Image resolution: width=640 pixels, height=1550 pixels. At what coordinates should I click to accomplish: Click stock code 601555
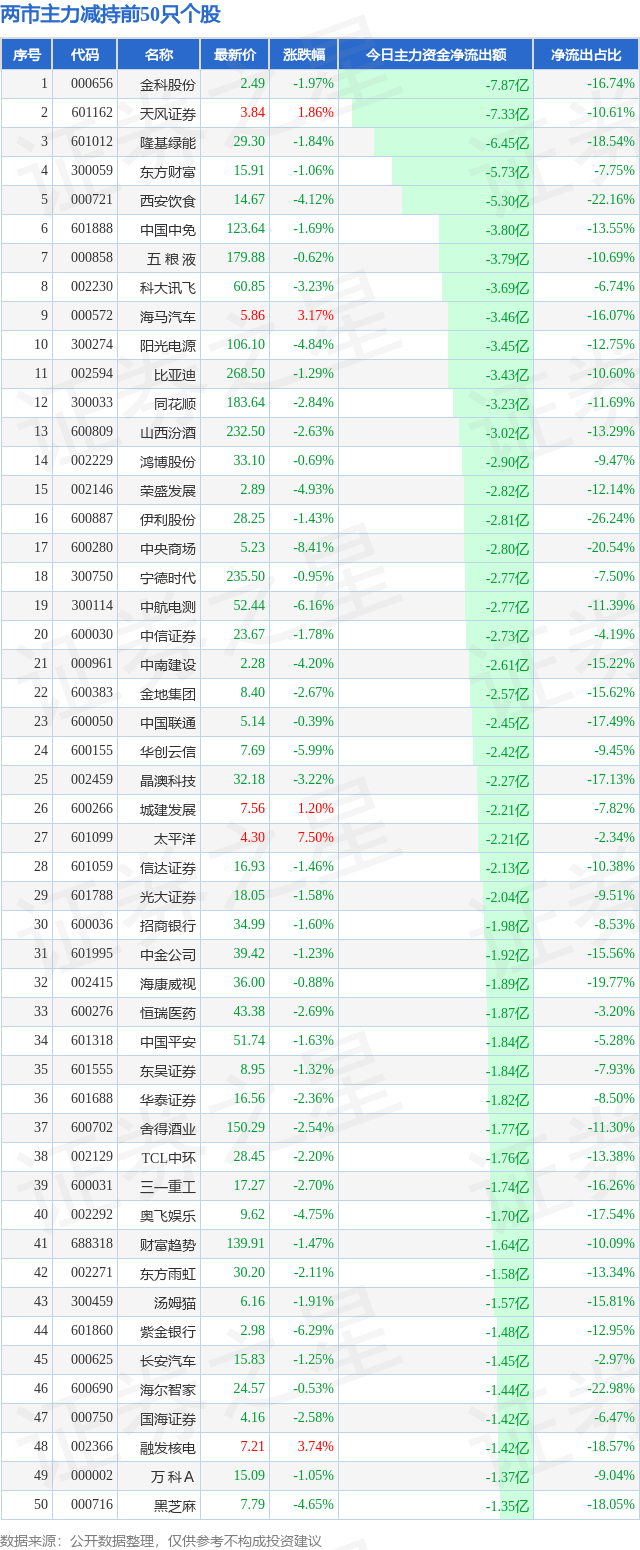pos(92,1070)
